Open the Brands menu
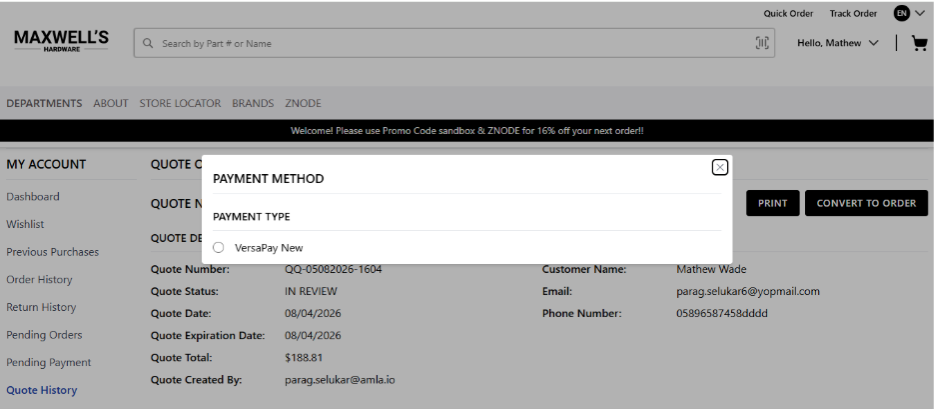 (x=253, y=103)
